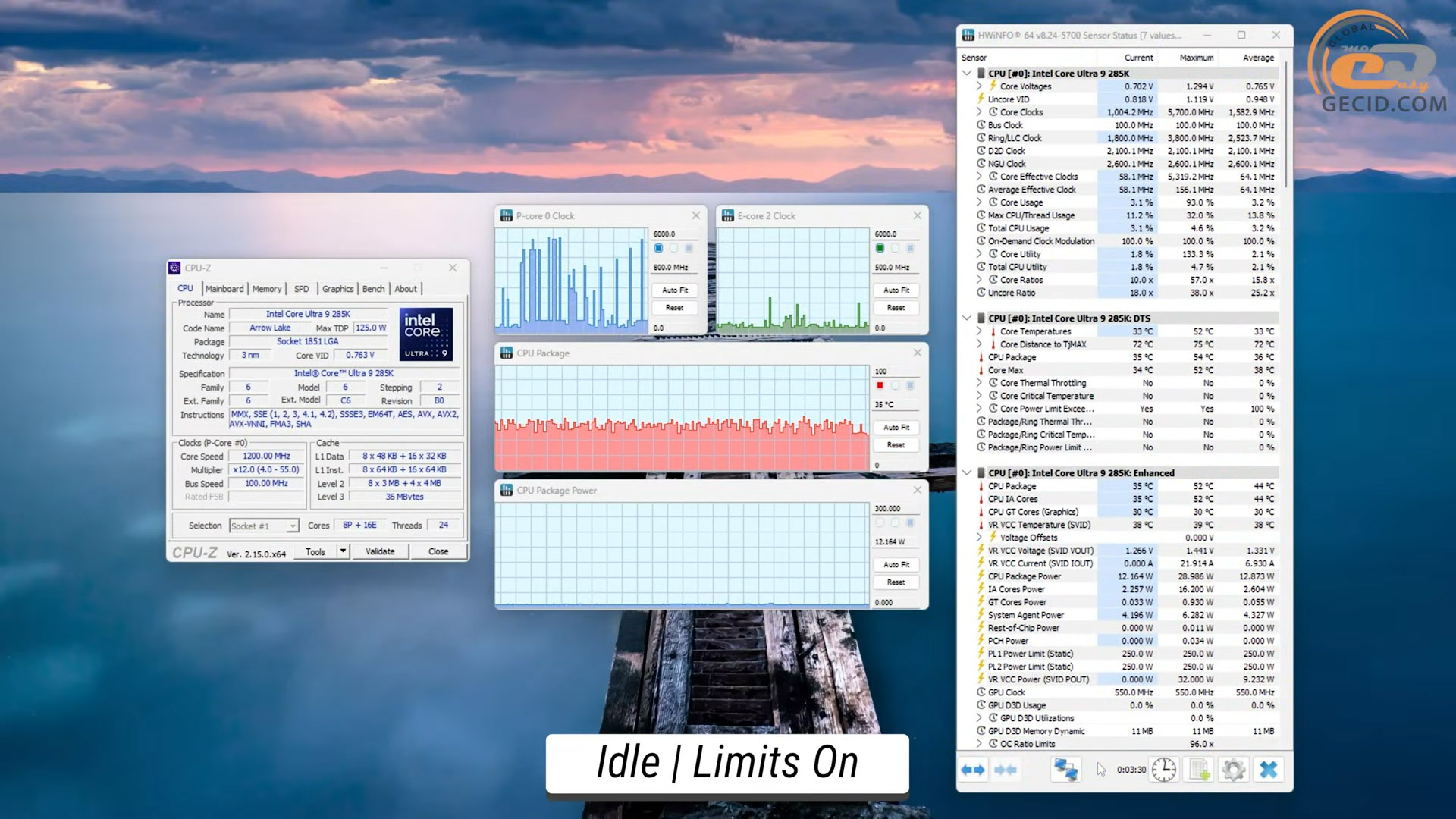This screenshot has height=819, width=1456.
Task: Click the expand-columns blue arrows icon in HWiNFO
Action: (x=973, y=770)
